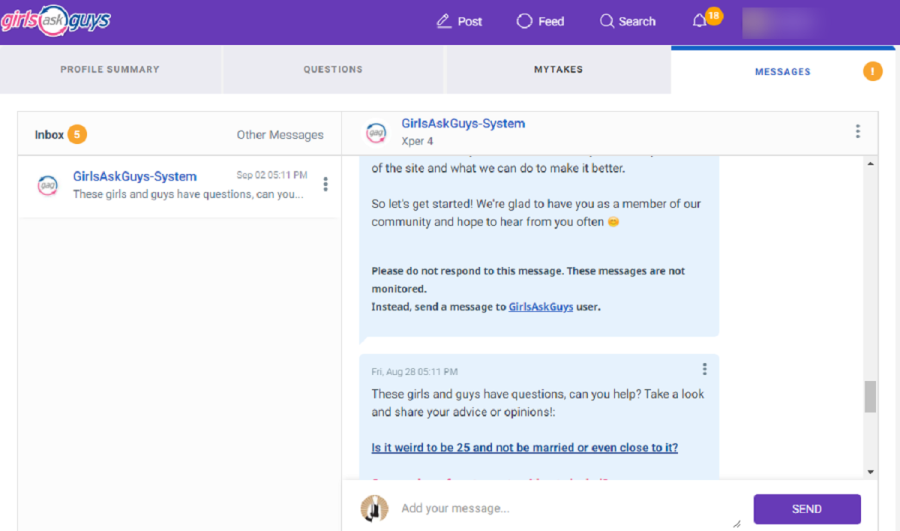The height and width of the screenshot is (531, 900).
Task: Follow the GirlsAskGuys user link in the message
Action: click(x=541, y=307)
